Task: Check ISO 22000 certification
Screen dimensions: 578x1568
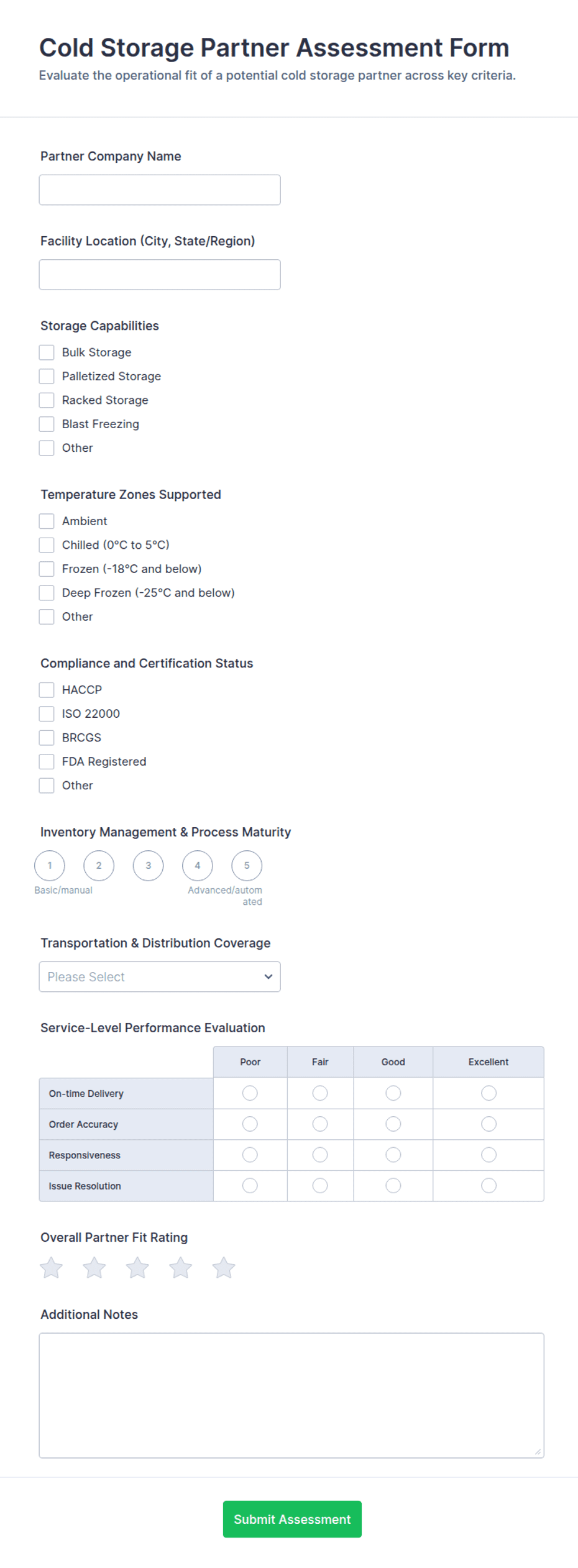Action: (x=47, y=713)
